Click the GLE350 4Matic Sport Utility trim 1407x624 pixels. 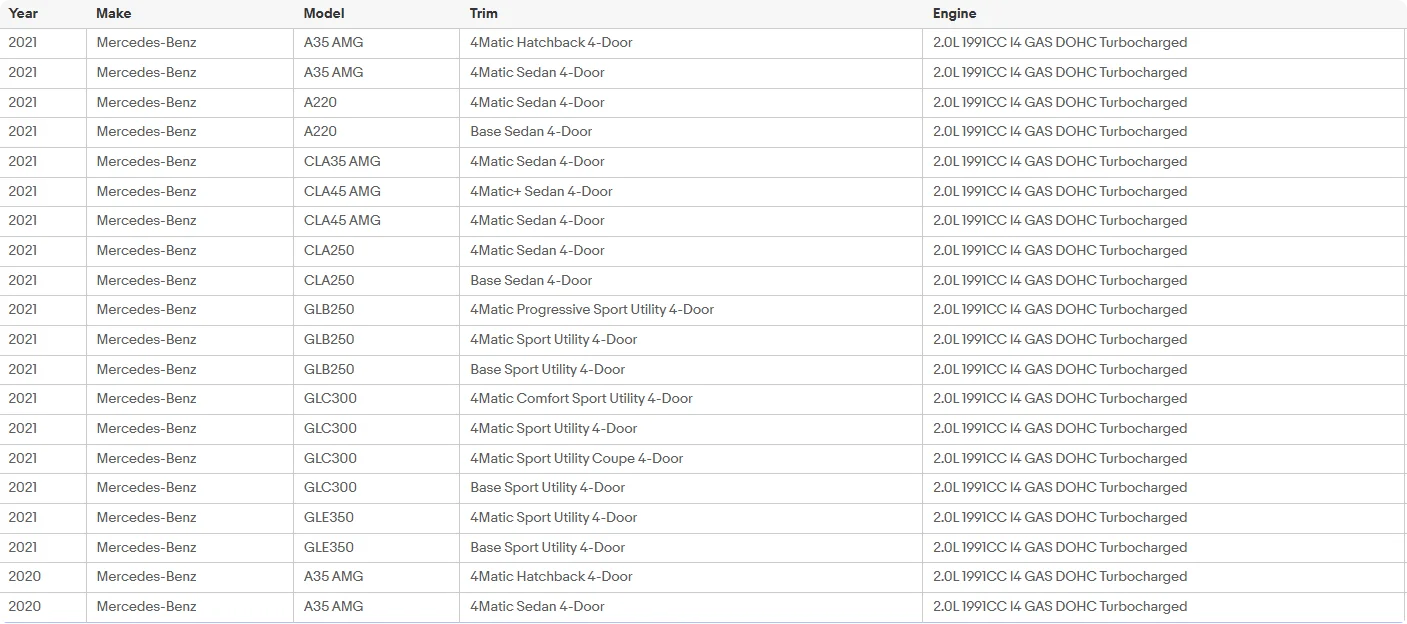click(x=553, y=517)
